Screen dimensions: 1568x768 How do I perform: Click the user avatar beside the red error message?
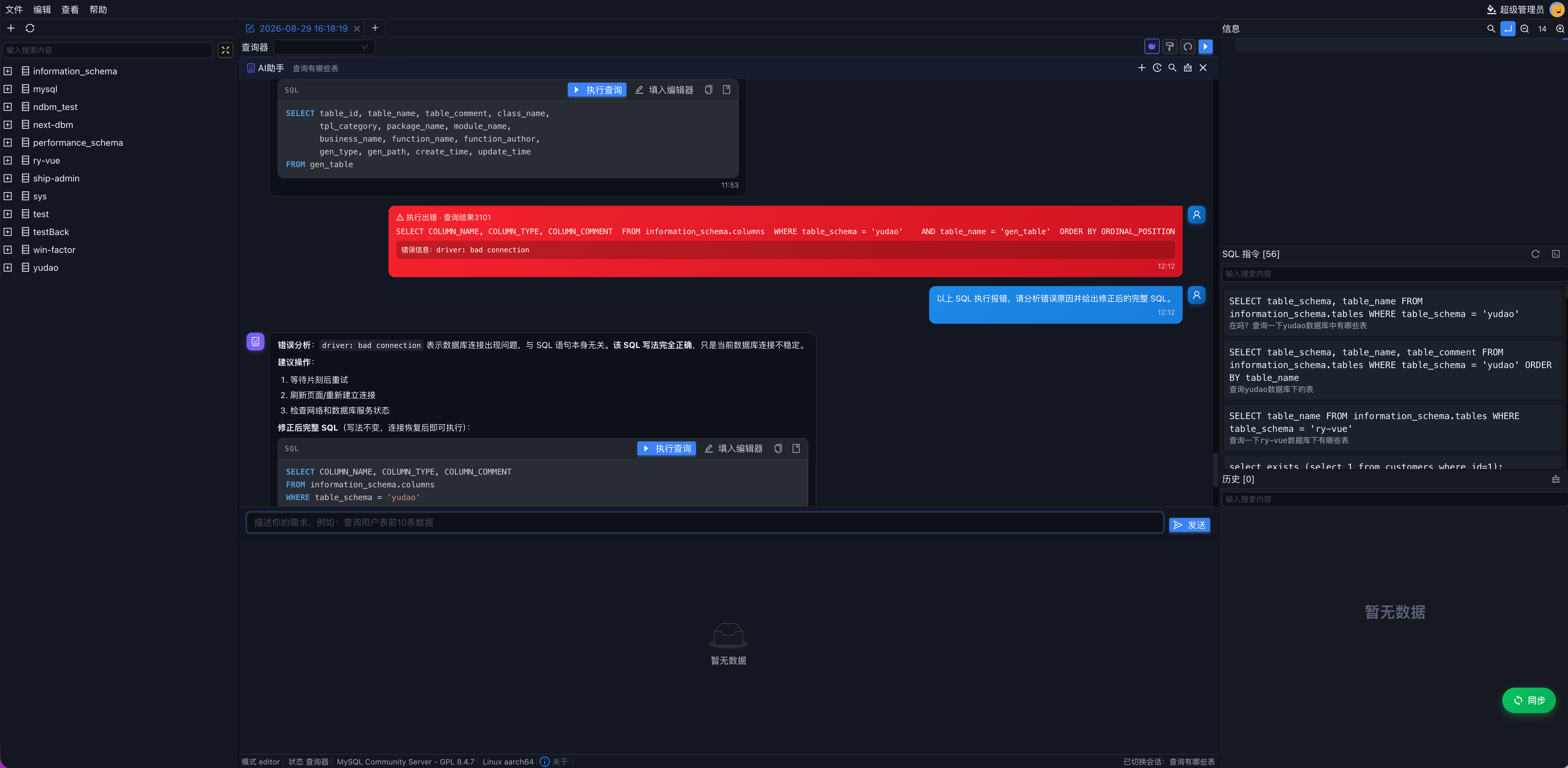click(1197, 215)
